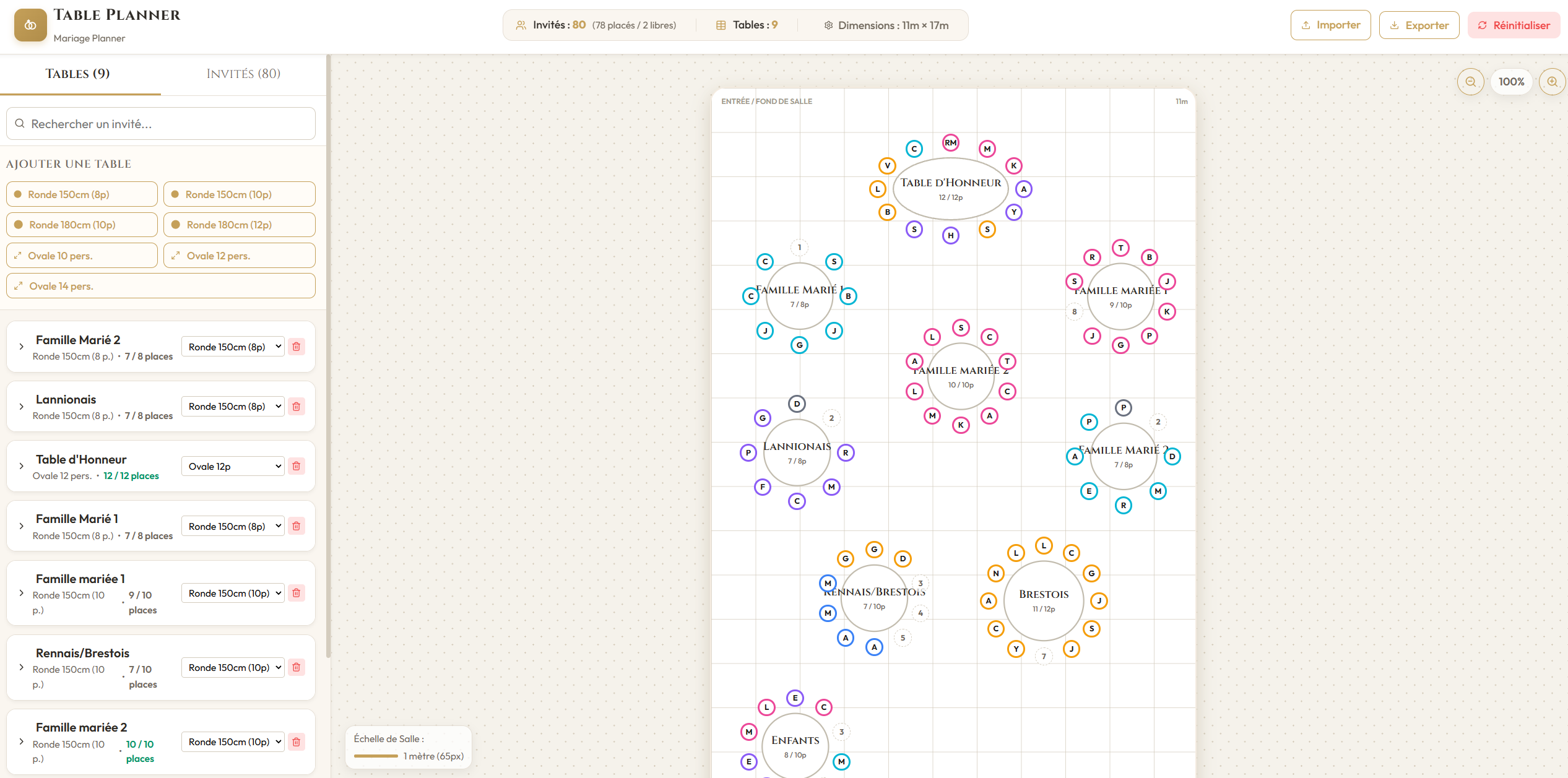Open type dropdown for Rennais/Brestois
This screenshot has width=1568, height=778.
[233, 667]
